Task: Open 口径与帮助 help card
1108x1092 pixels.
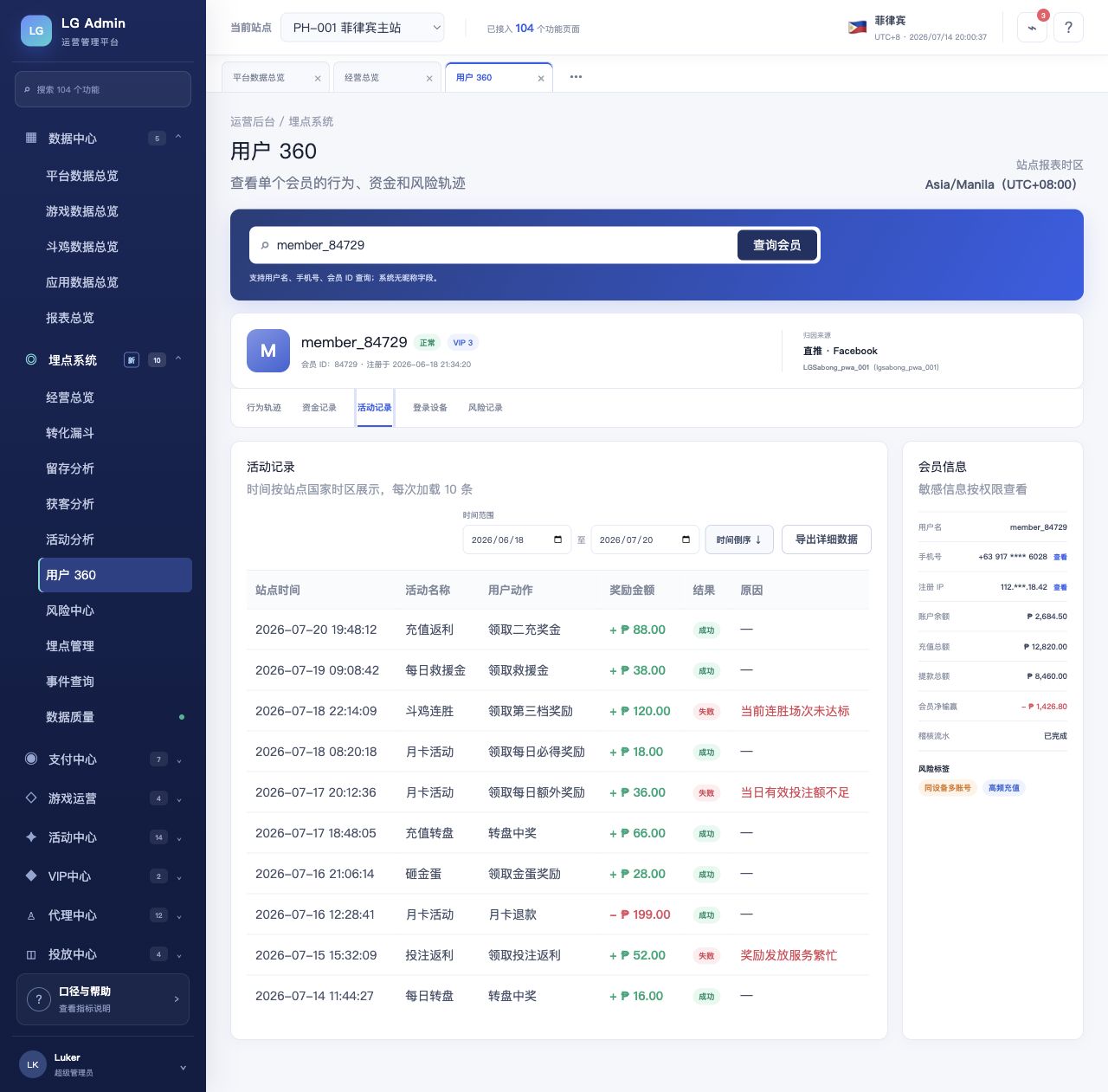Action: [x=103, y=999]
